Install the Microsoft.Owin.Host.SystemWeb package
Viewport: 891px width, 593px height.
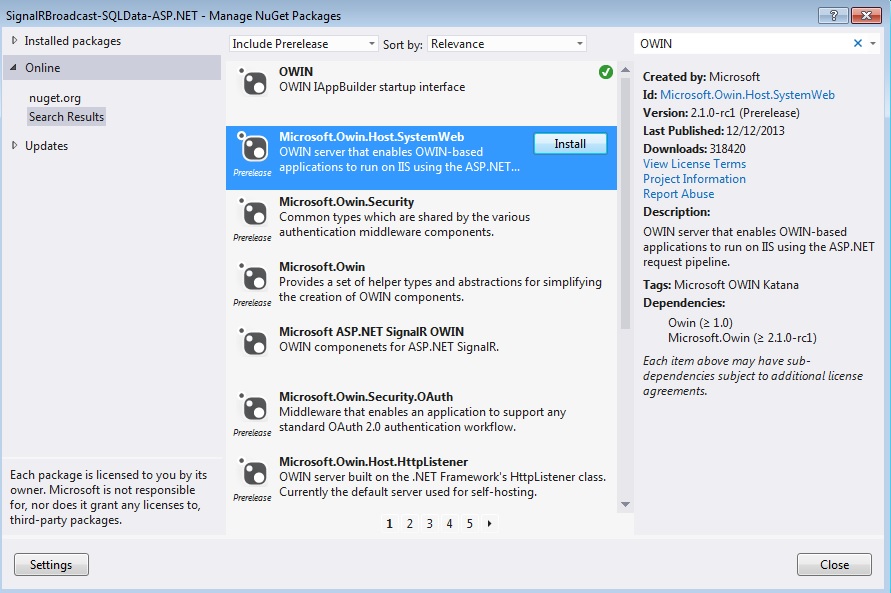(x=570, y=144)
